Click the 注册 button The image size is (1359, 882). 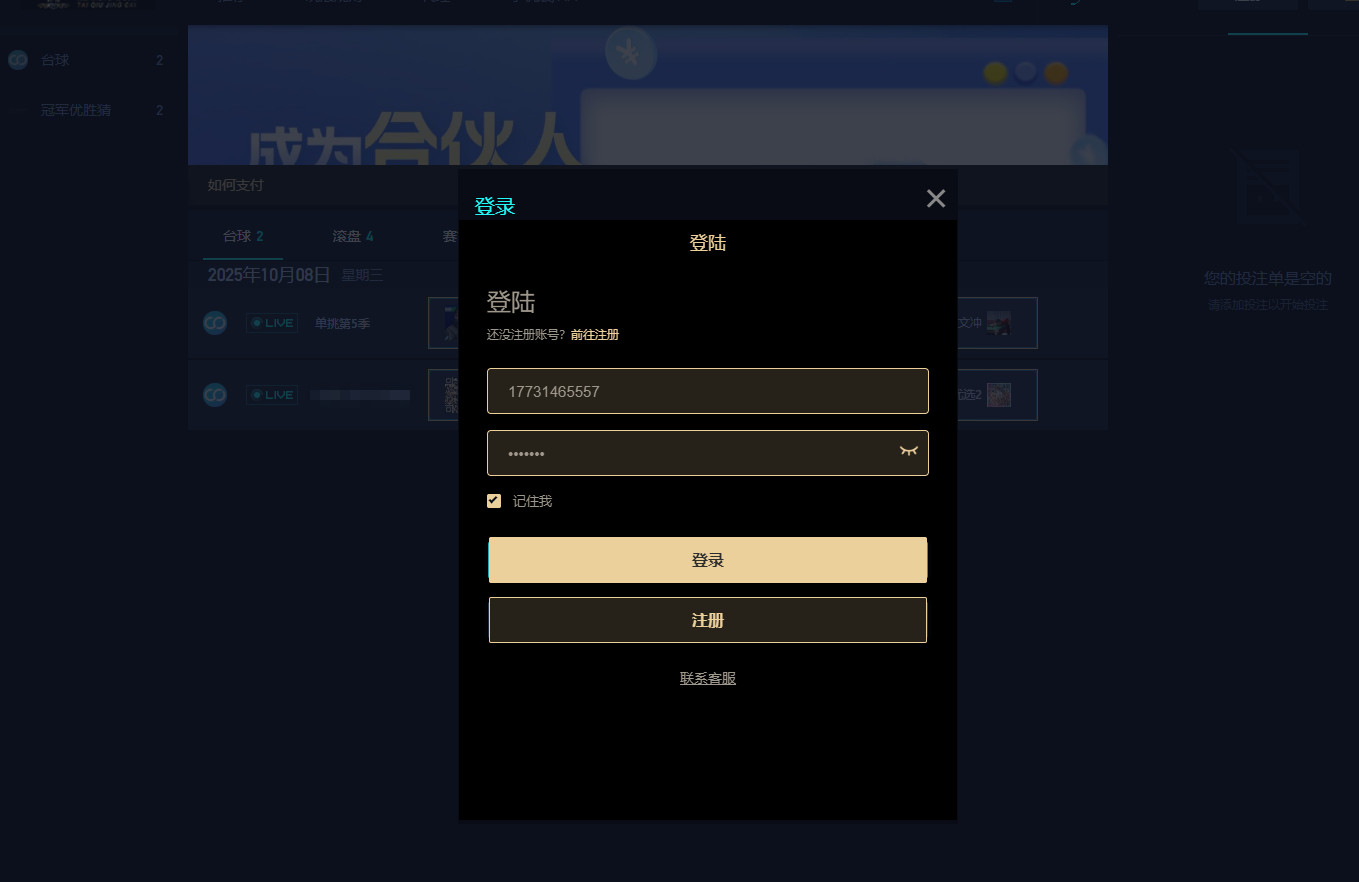coord(708,620)
